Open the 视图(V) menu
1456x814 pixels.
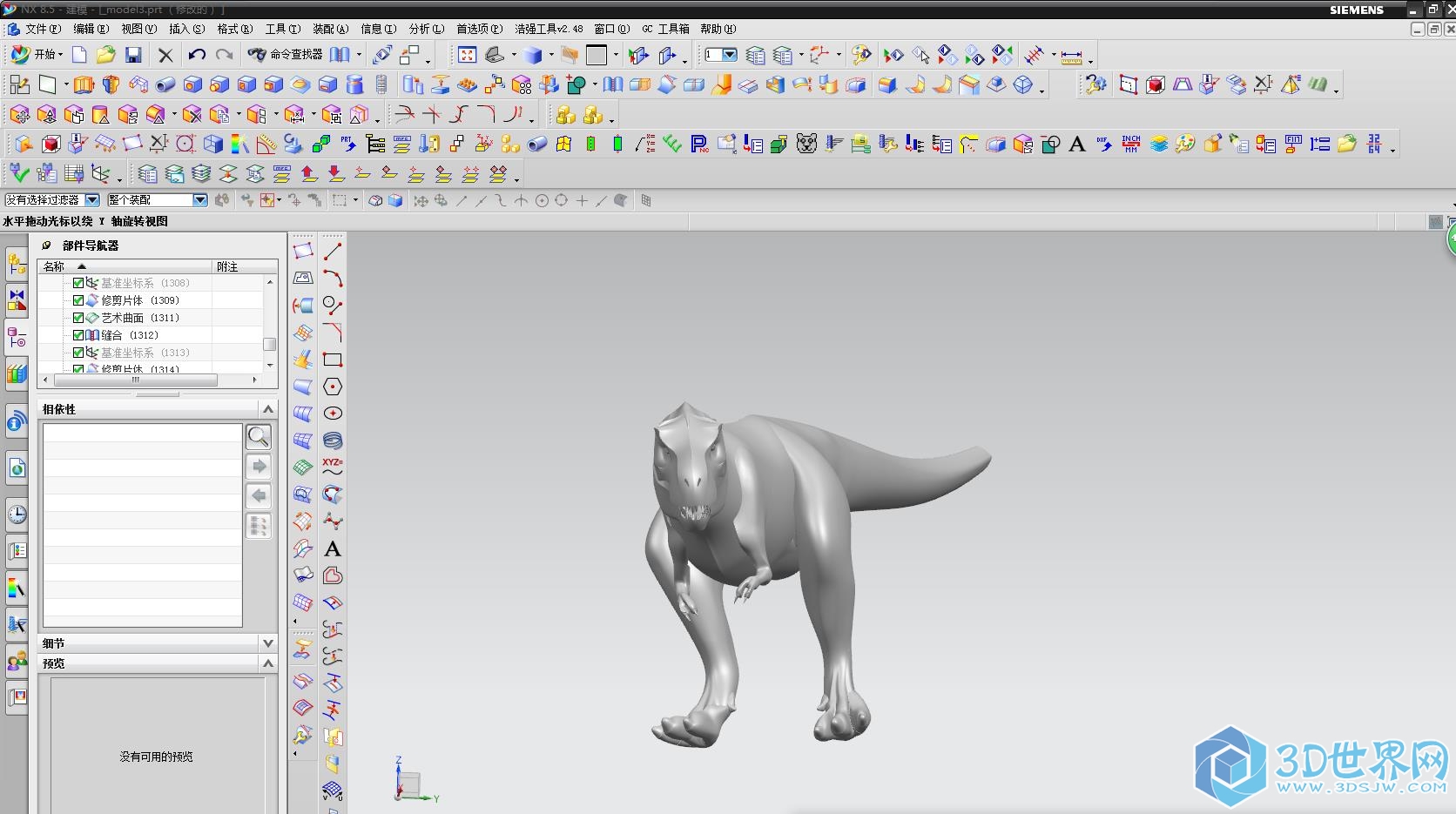pos(139,29)
